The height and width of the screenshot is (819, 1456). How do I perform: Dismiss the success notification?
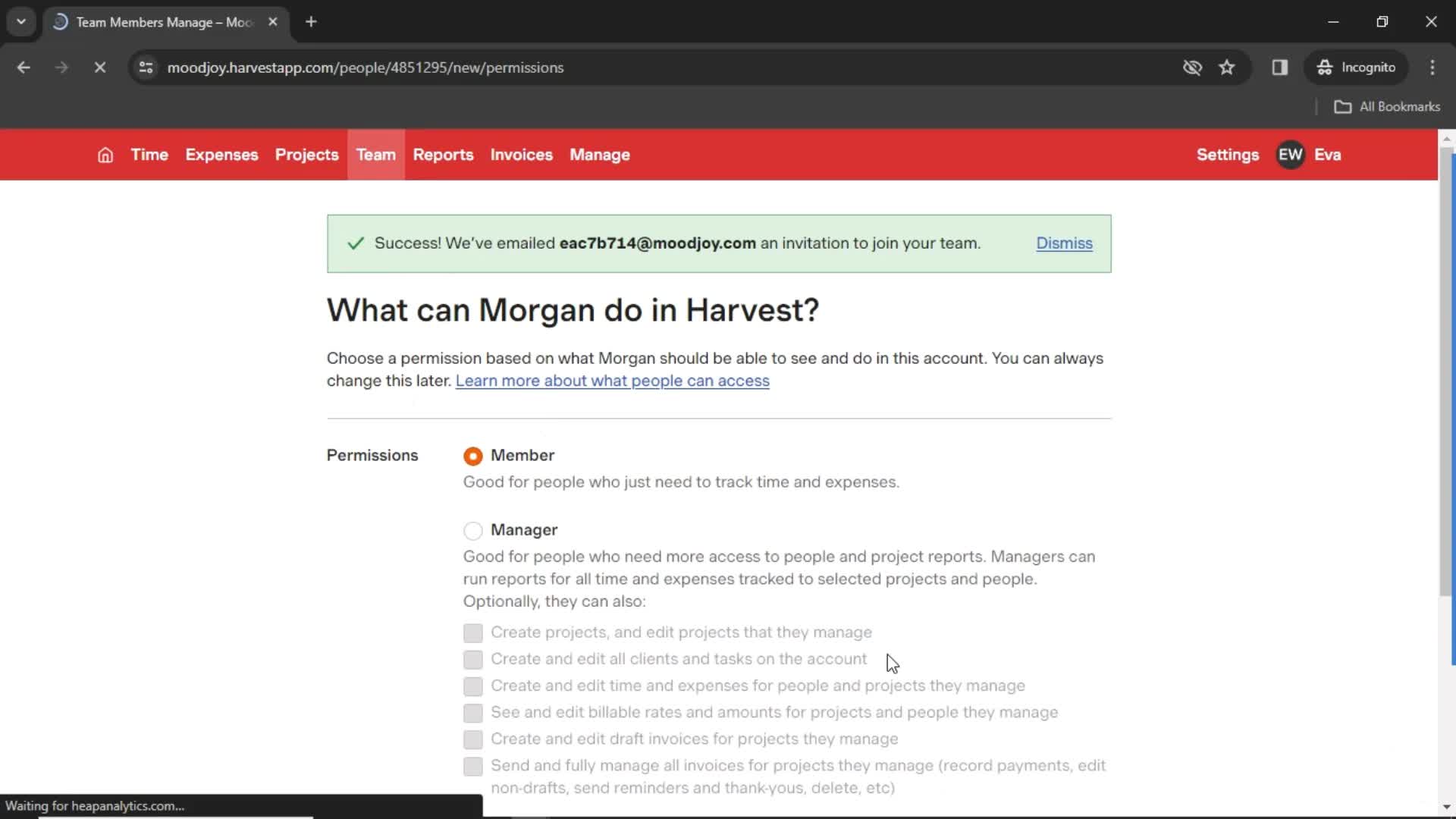pyautogui.click(x=1064, y=243)
